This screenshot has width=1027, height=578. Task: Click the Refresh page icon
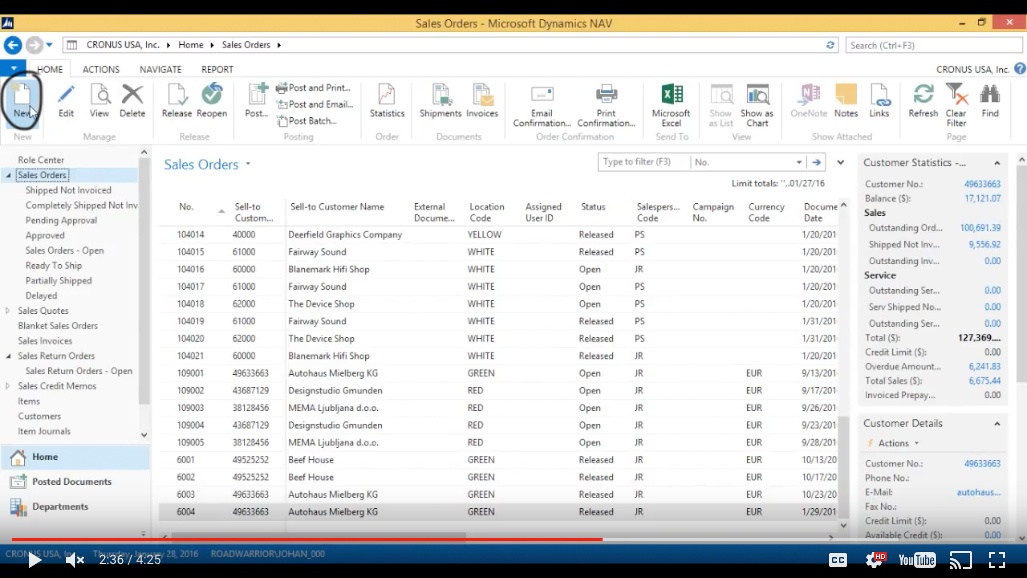tap(923, 100)
